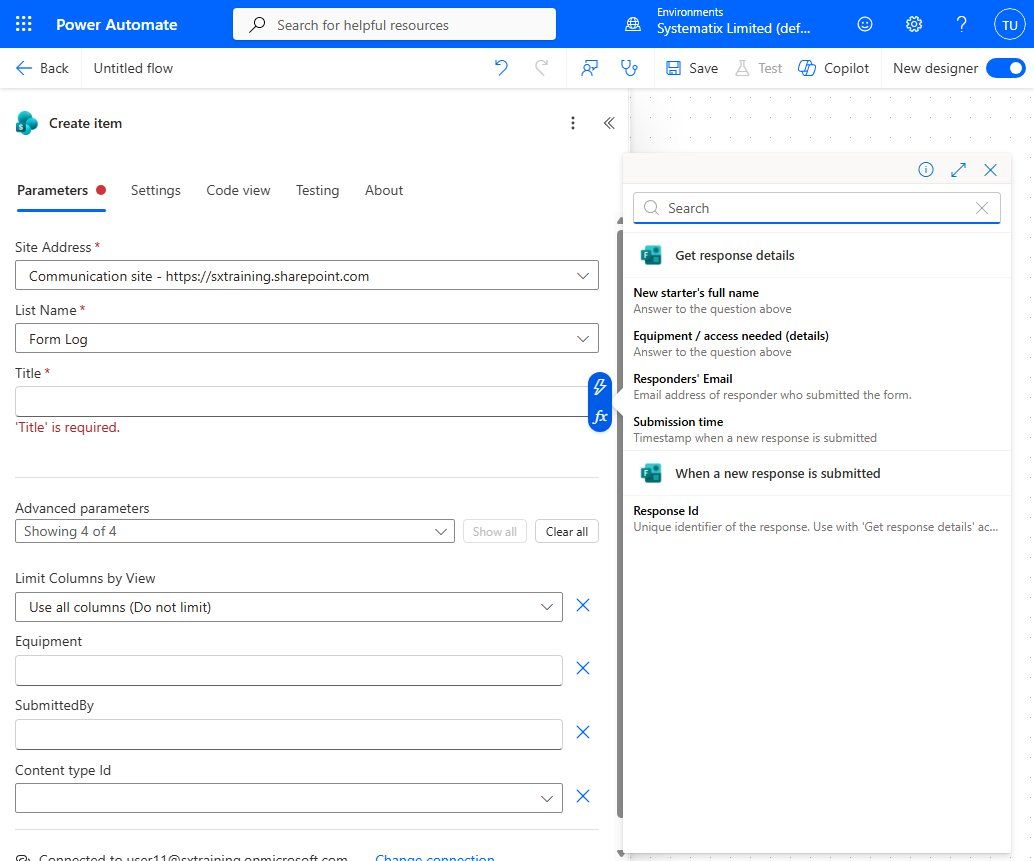The image size is (1034, 861).
Task: Click the Test flask icon
Action: pyautogui.click(x=742, y=68)
